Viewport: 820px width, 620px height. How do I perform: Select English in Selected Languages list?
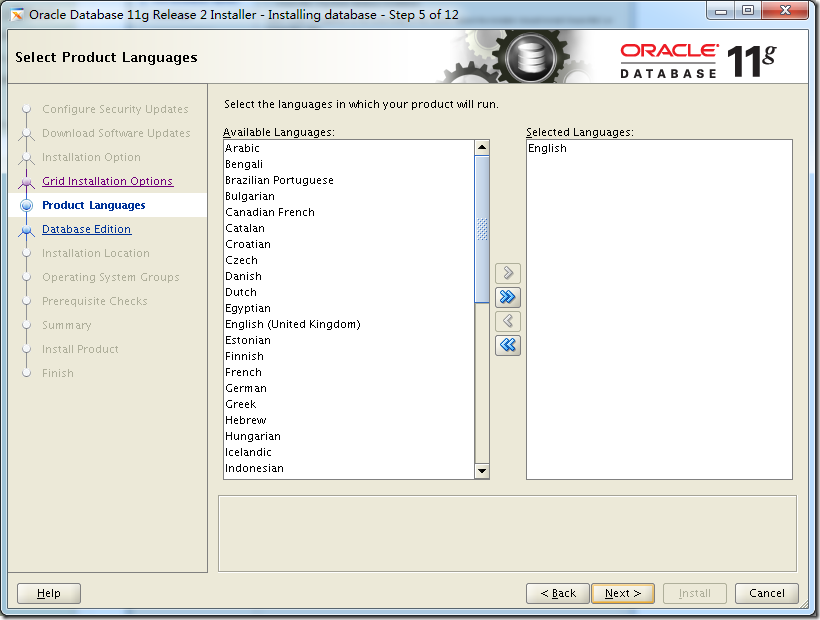point(659,148)
